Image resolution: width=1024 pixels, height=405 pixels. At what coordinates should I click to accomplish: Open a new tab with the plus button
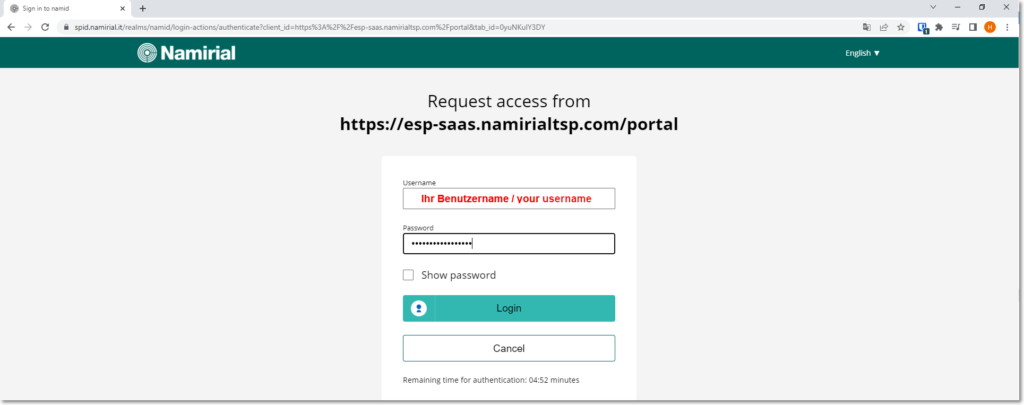pos(142,8)
